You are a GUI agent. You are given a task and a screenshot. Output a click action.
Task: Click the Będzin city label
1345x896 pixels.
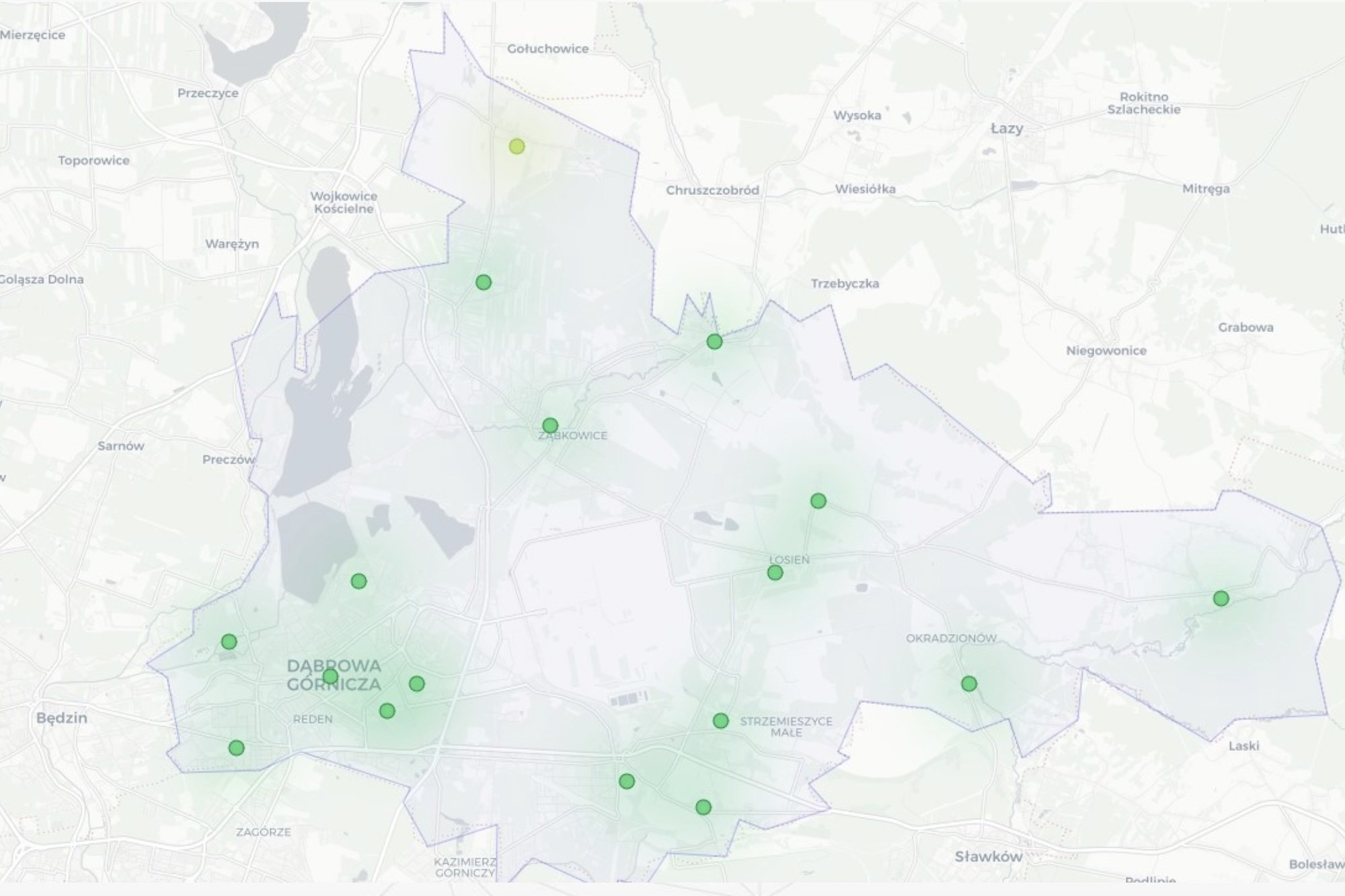(x=62, y=718)
